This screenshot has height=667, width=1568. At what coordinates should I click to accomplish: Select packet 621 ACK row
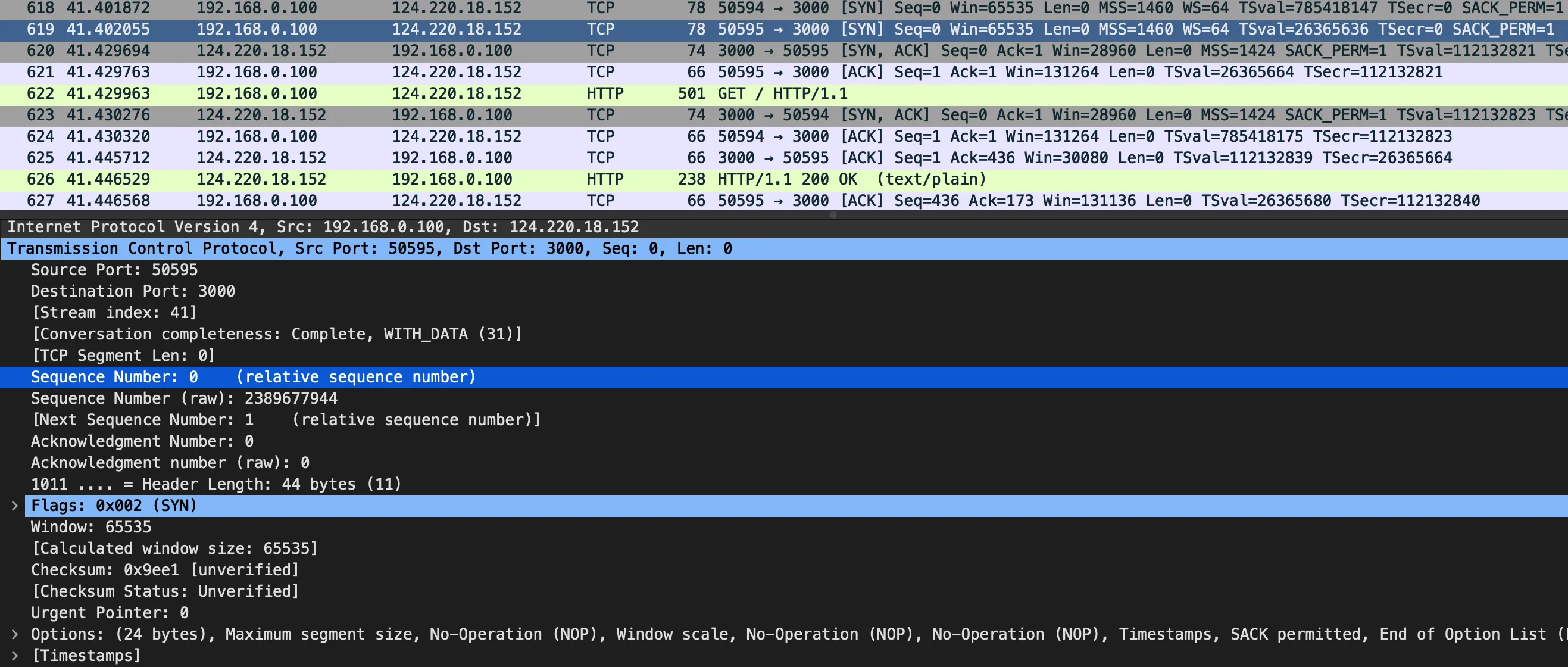click(x=784, y=73)
